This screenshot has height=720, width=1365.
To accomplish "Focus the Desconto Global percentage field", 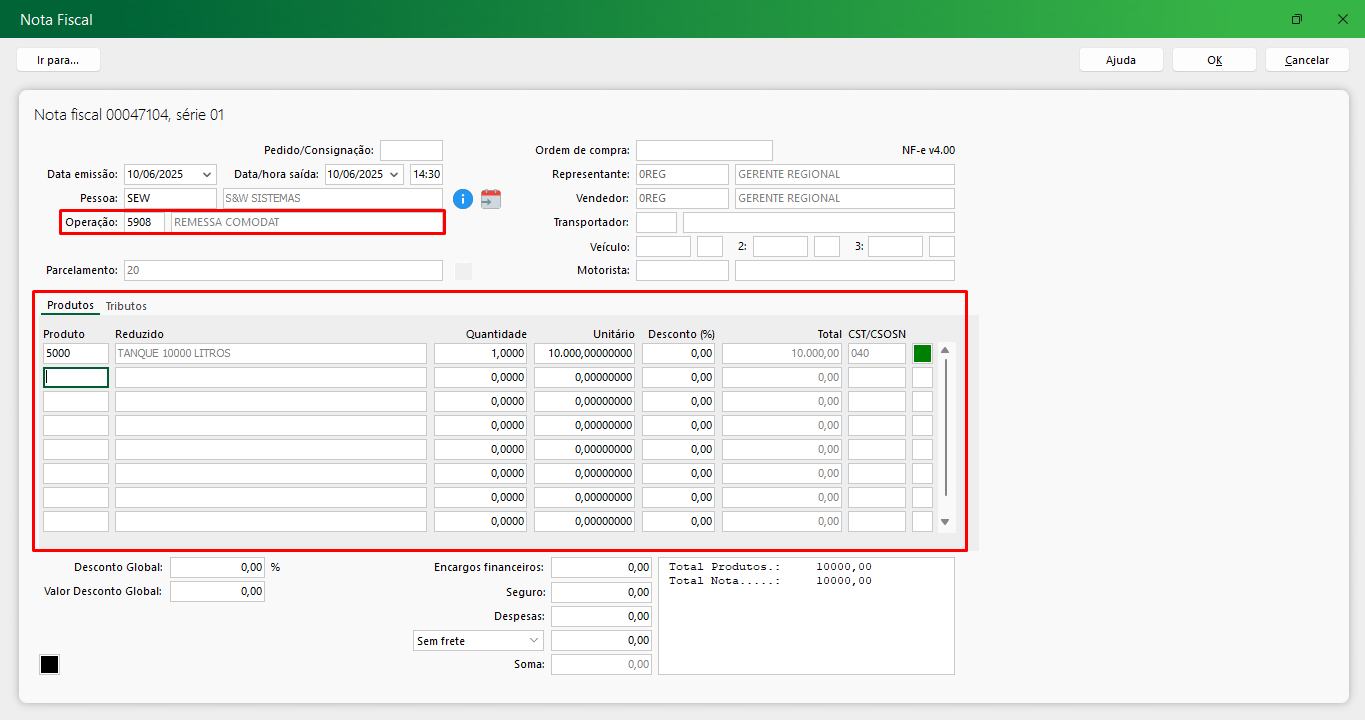I will point(217,567).
